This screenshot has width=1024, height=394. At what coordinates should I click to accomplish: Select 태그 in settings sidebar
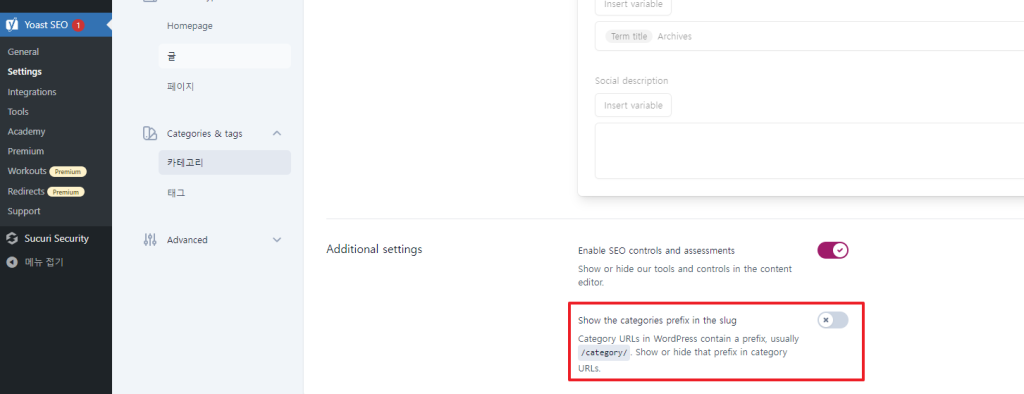225,193
